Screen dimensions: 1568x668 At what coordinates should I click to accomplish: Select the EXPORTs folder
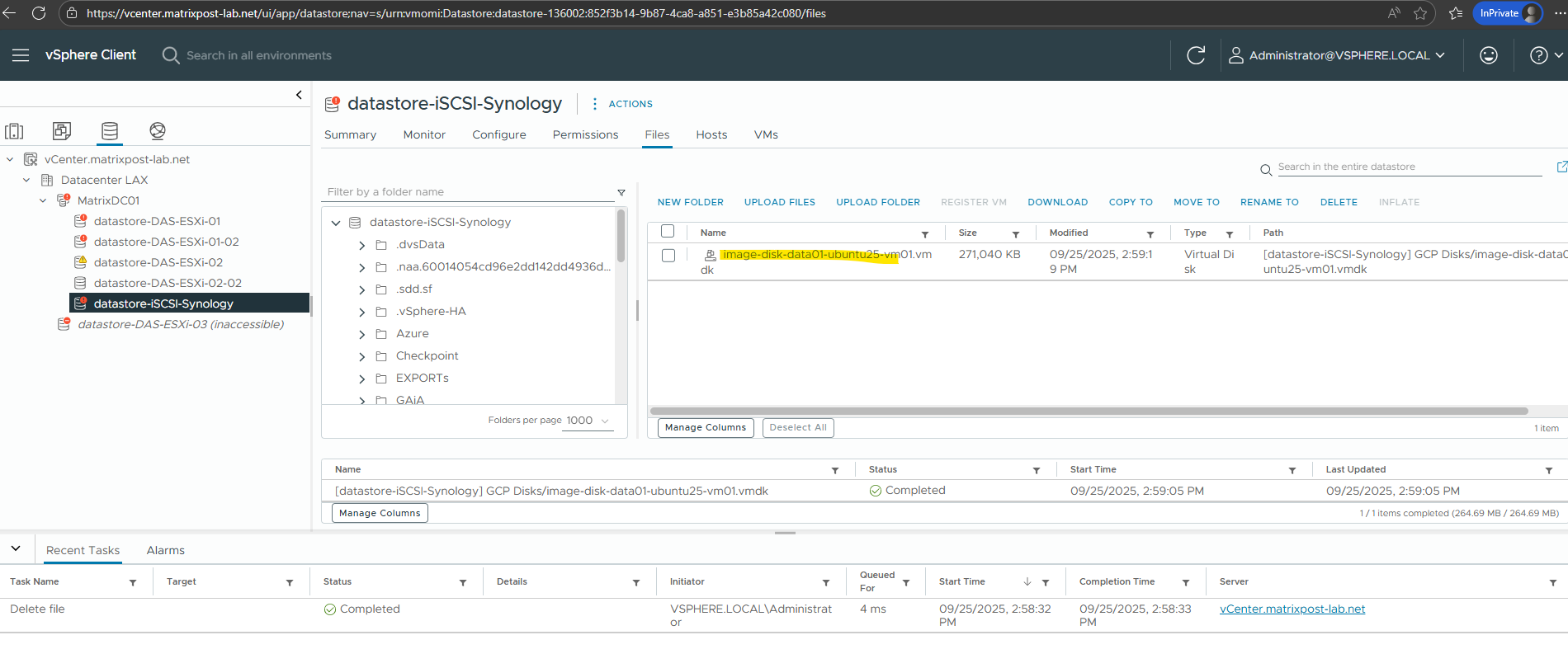(423, 379)
